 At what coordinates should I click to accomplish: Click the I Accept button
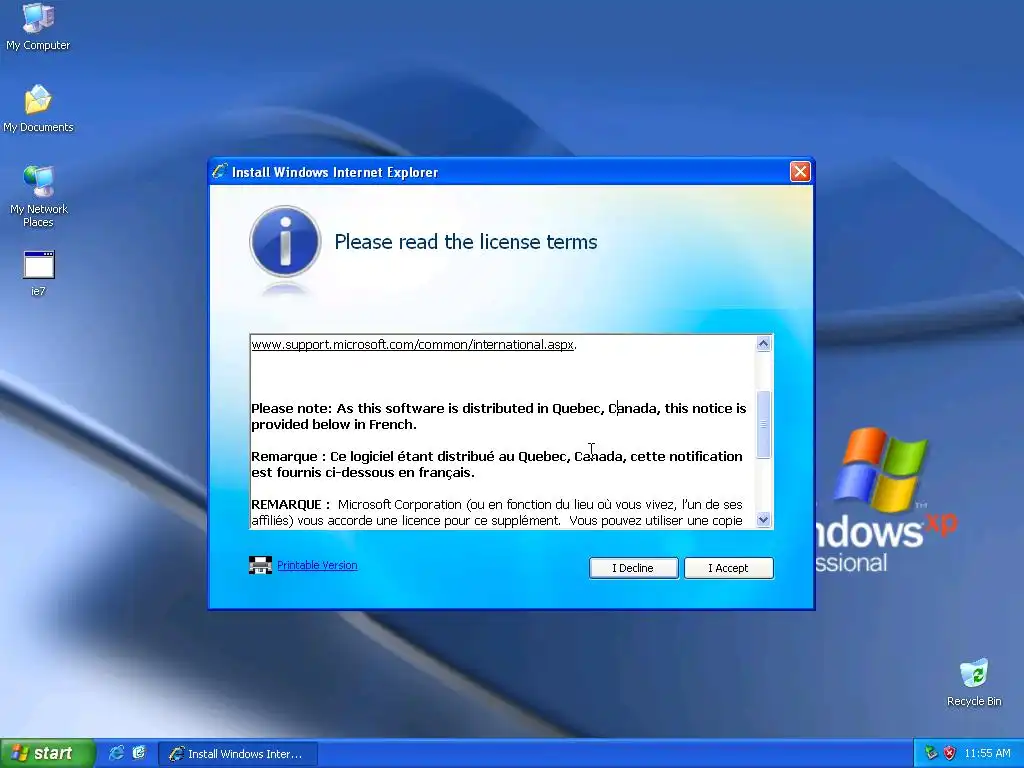(729, 568)
